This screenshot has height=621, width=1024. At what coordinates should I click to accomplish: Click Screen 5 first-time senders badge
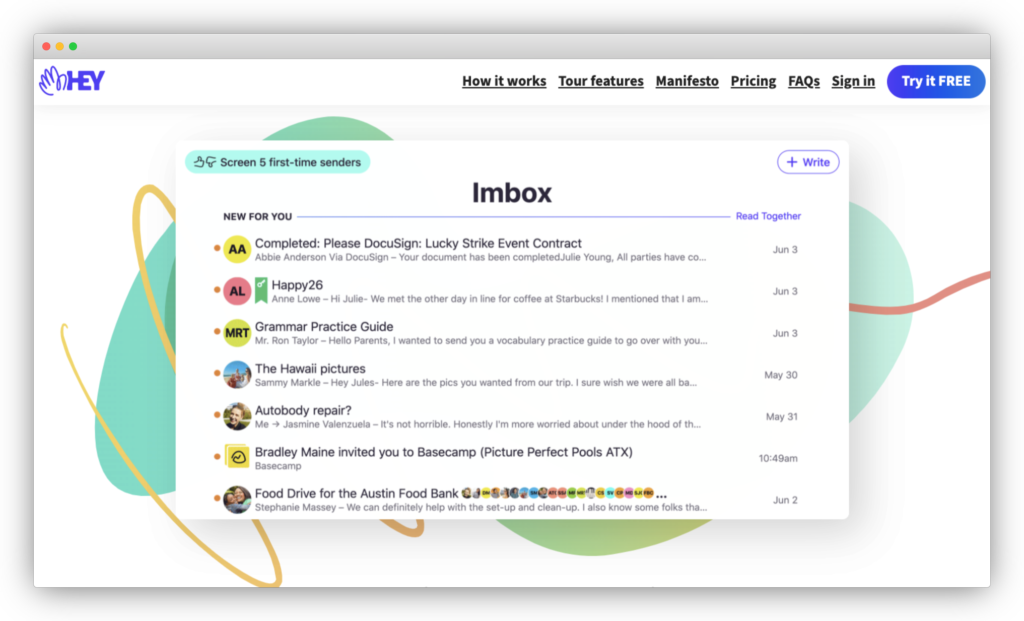pos(277,162)
